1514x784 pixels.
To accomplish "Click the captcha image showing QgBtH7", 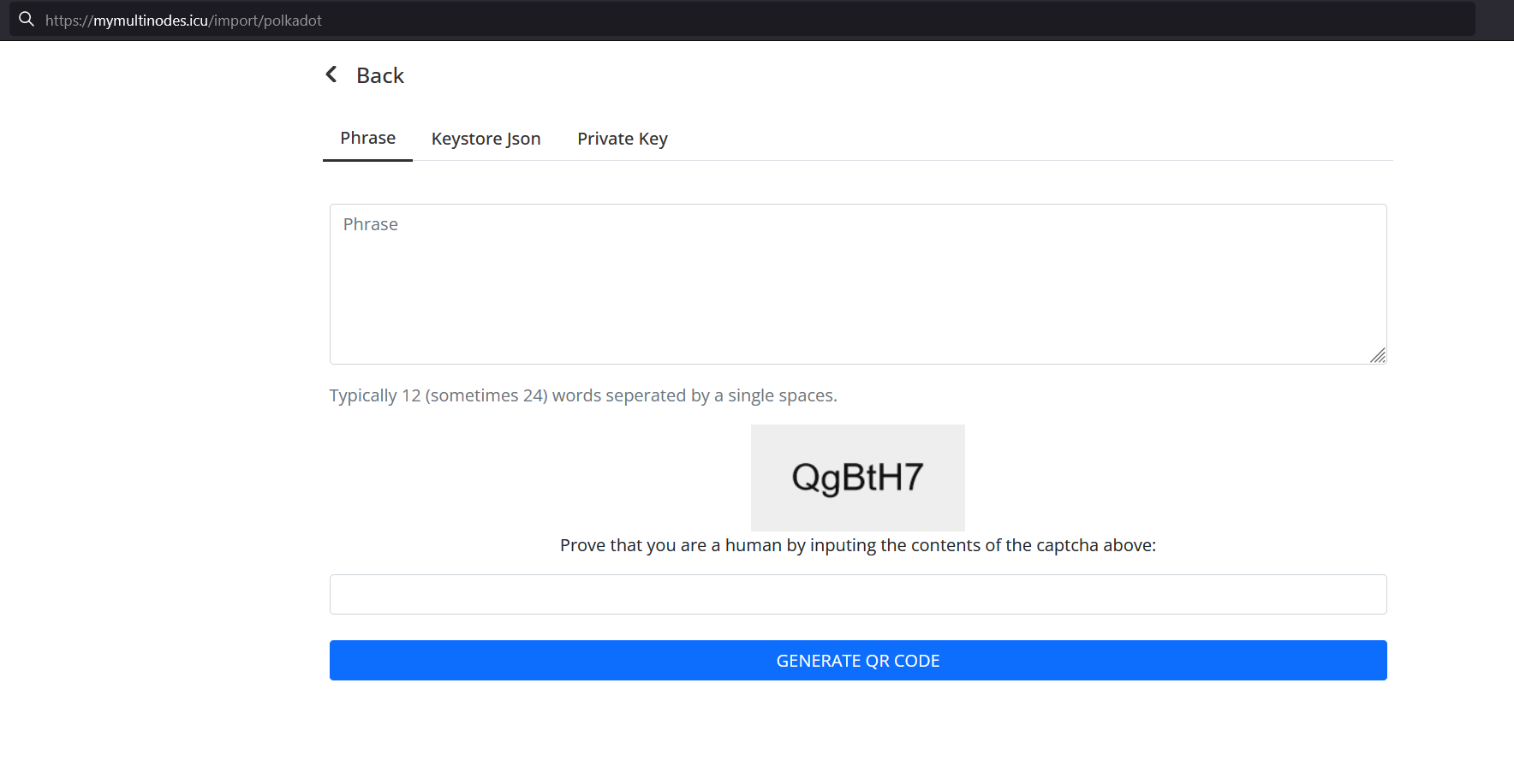I will [x=857, y=478].
